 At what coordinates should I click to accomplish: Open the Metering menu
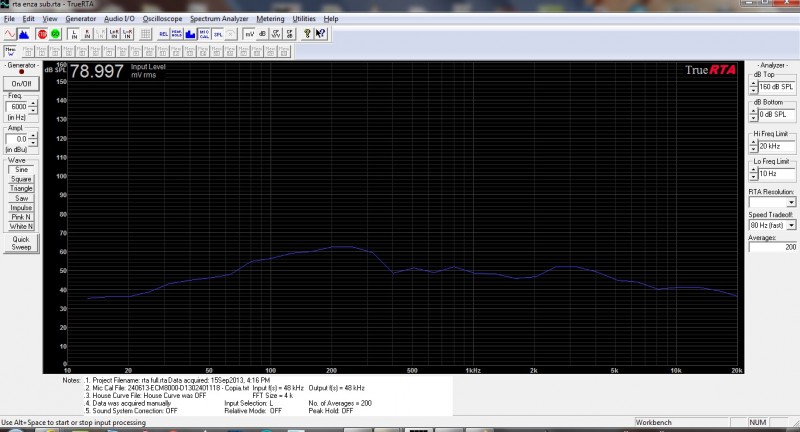[270, 19]
